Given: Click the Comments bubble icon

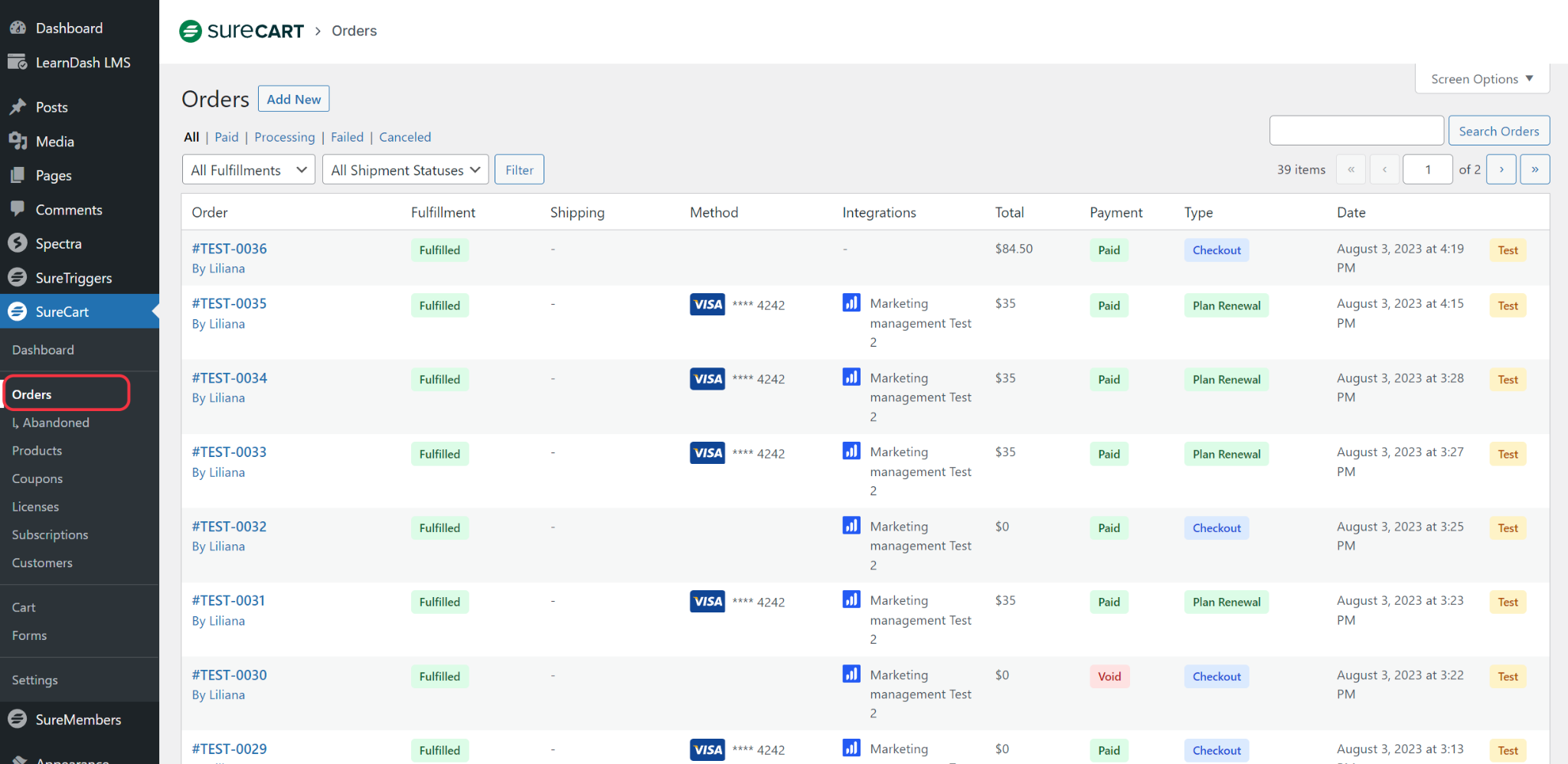Looking at the screenshot, I should pos(18,209).
